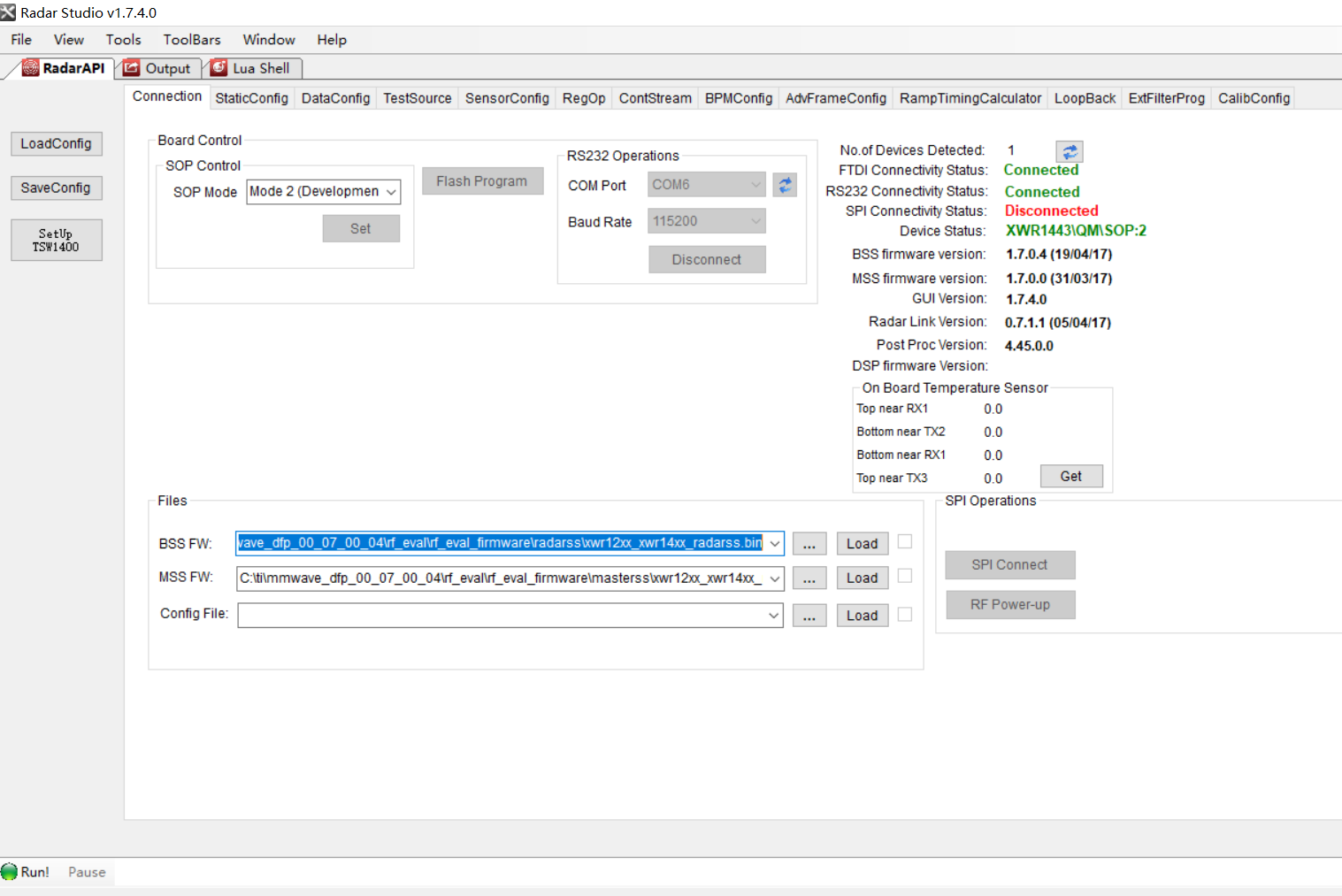Browse for the MSS FW file
The height and width of the screenshot is (896, 1342).
coord(809,578)
